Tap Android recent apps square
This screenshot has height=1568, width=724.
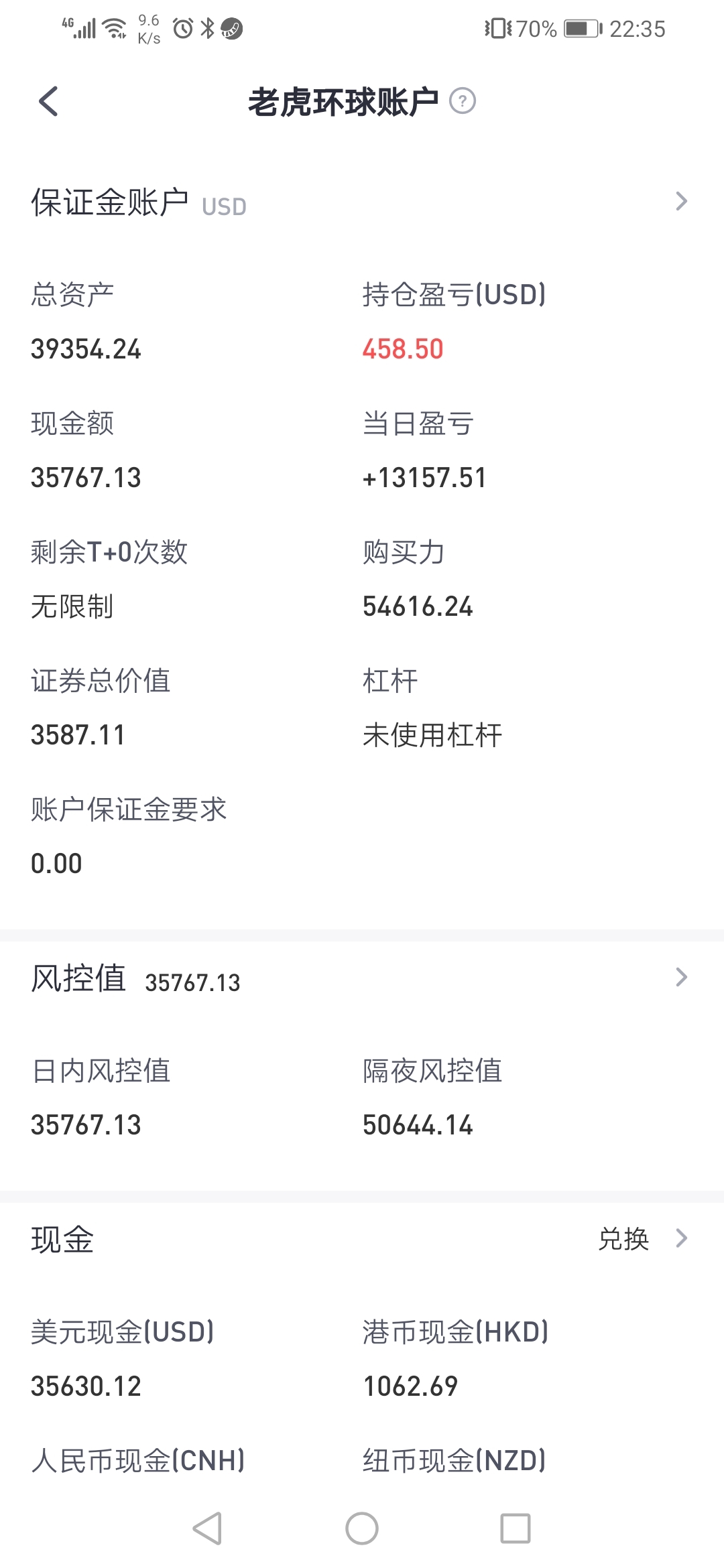click(x=516, y=1528)
